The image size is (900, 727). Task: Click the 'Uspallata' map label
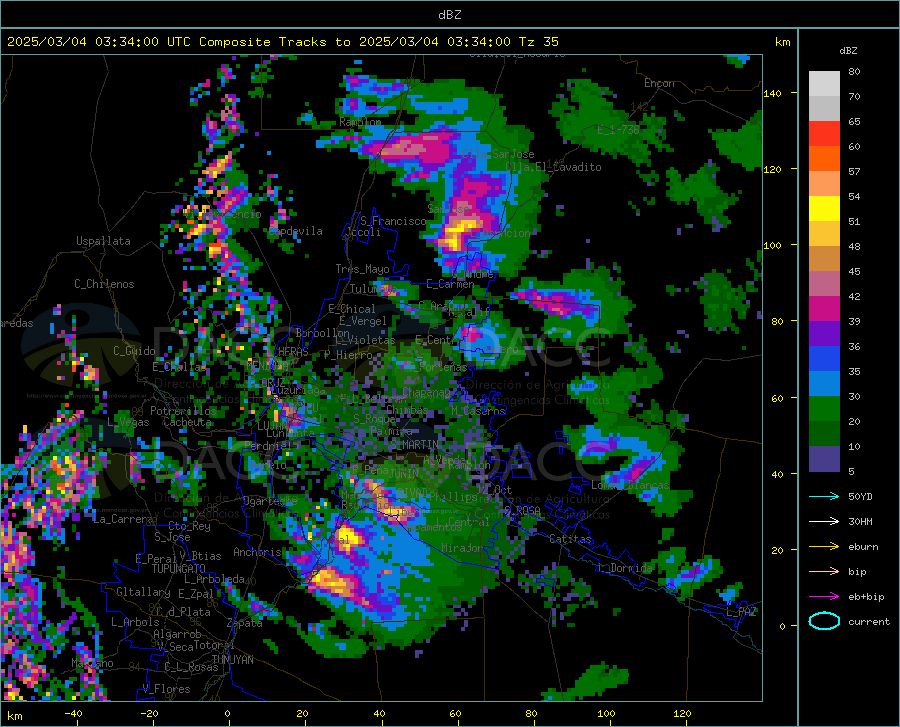(103, 241)
